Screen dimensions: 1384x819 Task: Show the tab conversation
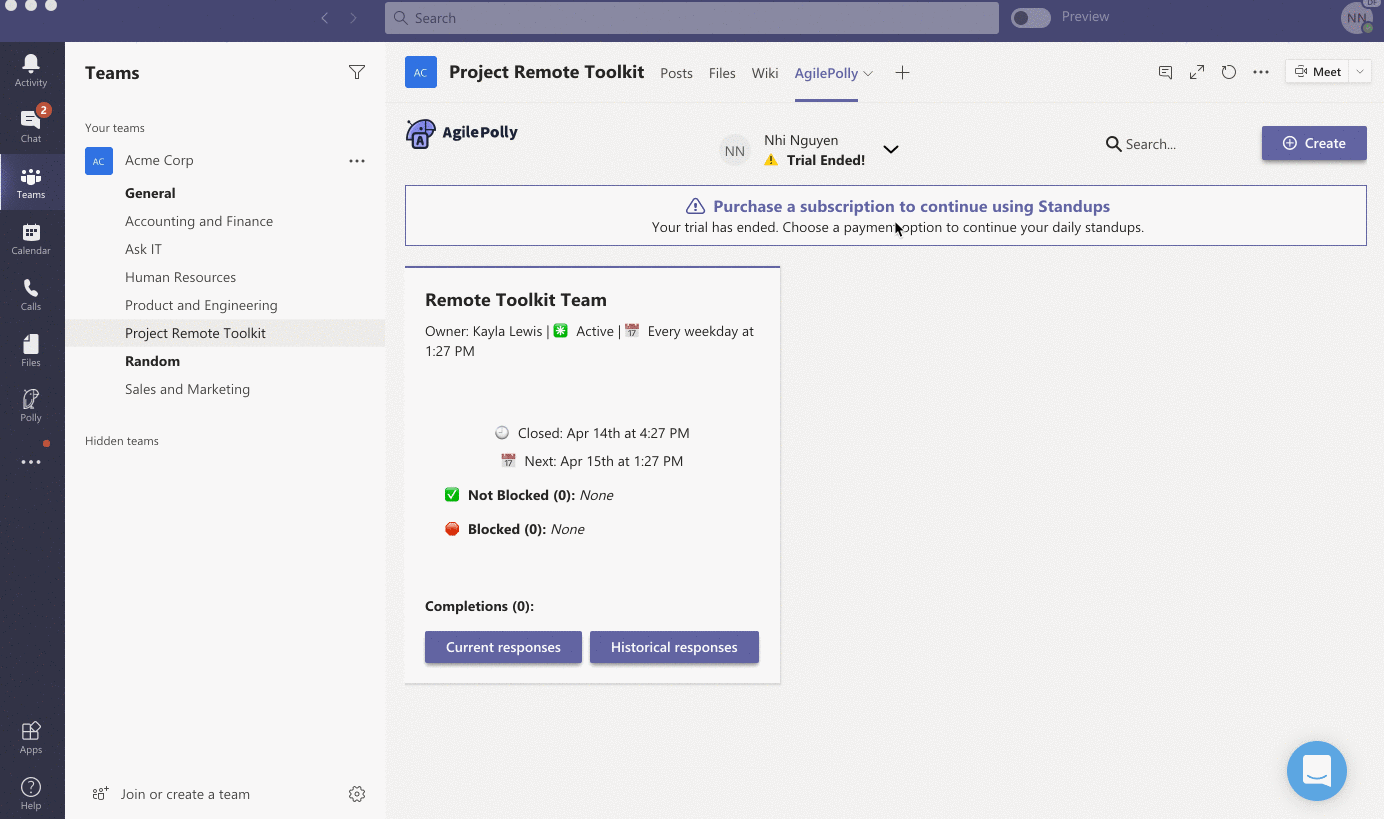point(1165,72)
